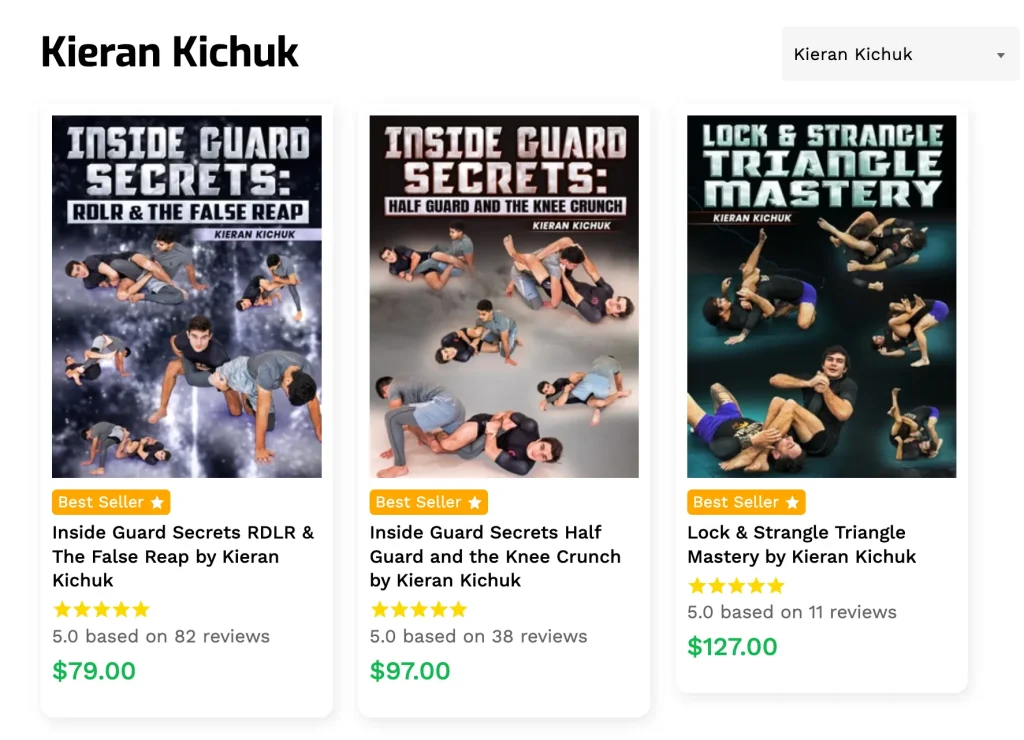This screenshot has height=740, width=1024.
Task: Click Best Seller badge on Triangle Mastery product
Action: 746,502
